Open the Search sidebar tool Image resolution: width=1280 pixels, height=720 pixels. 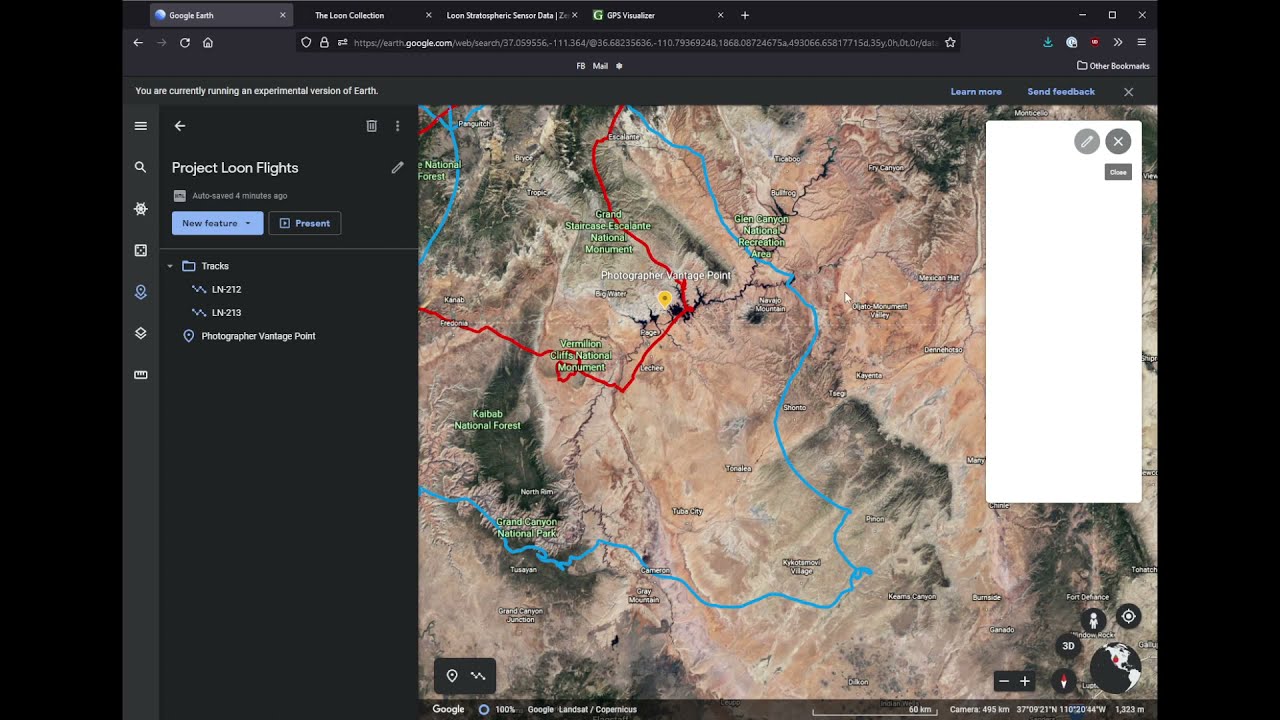coord(140,167)
